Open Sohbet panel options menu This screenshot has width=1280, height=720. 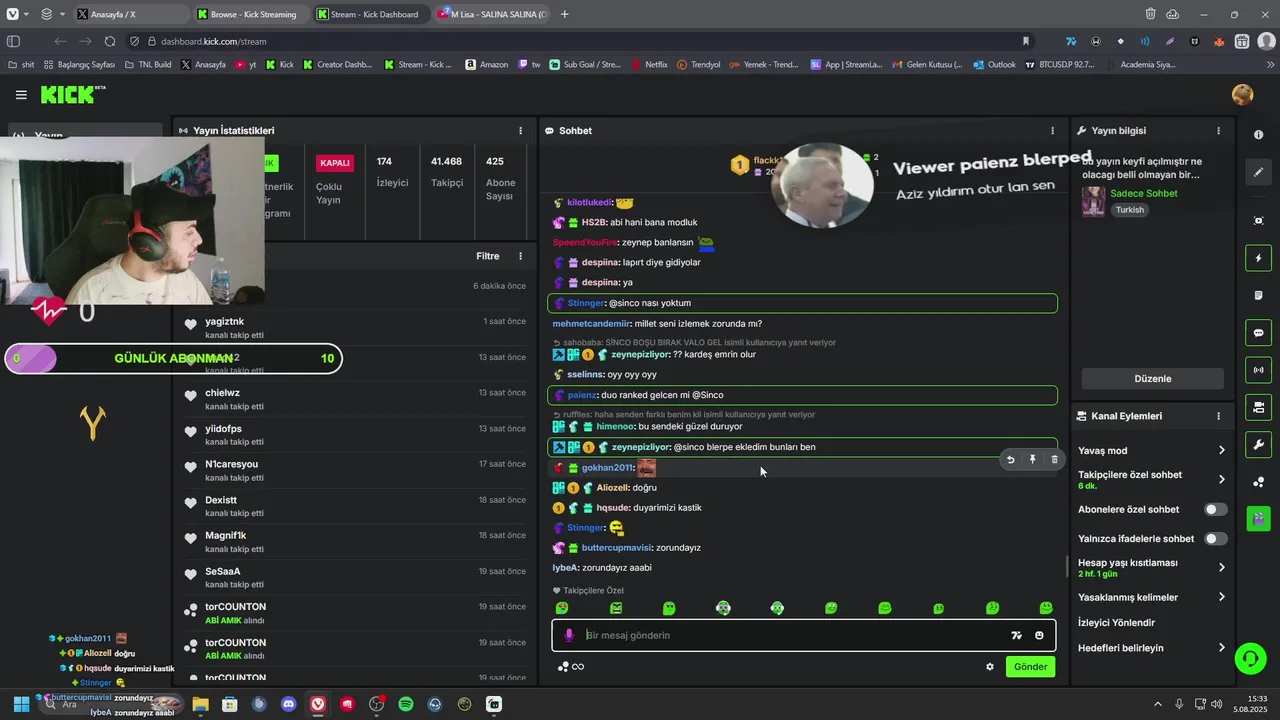1052,131
